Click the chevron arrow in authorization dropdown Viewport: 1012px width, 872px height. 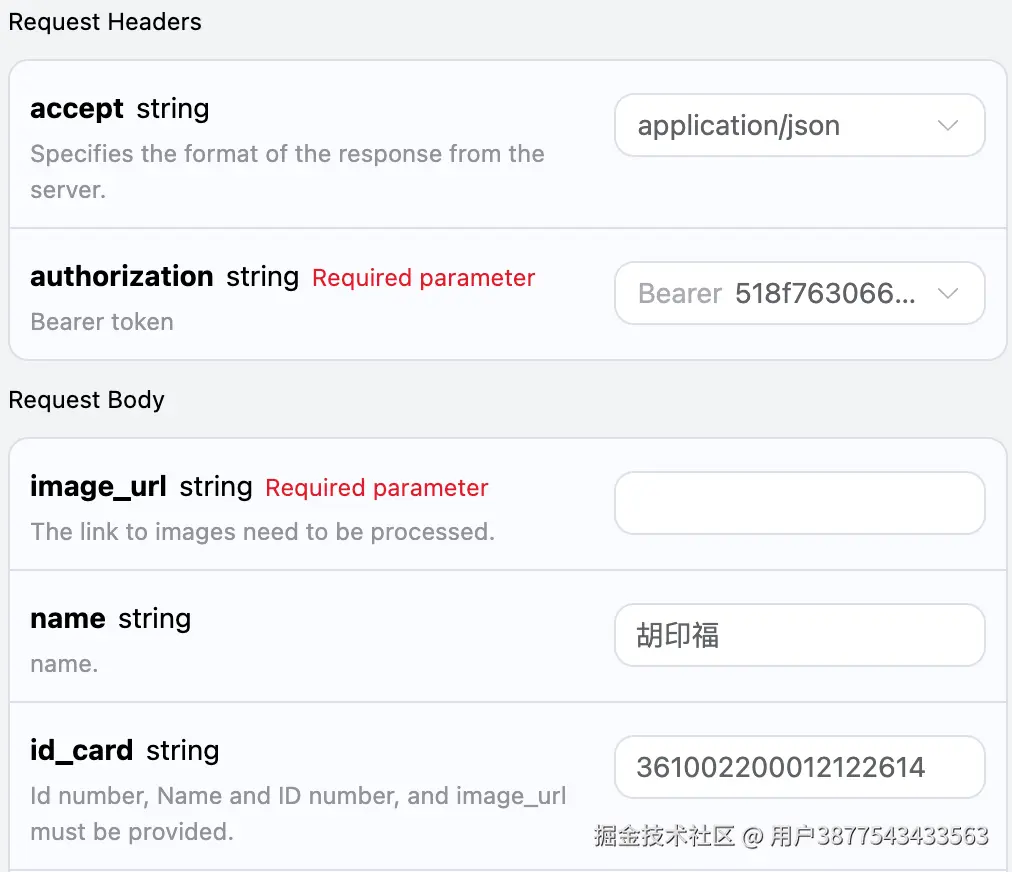[x=947, y=294]
